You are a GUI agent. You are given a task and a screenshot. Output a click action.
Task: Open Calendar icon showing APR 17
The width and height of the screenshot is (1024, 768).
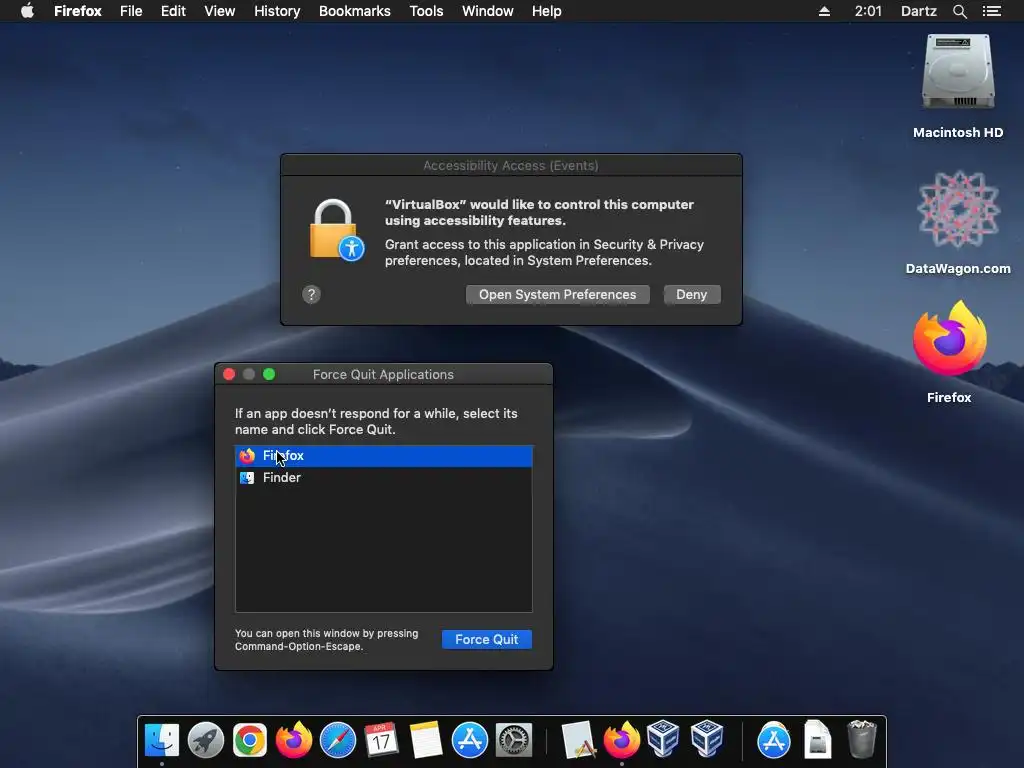[381, 740]
